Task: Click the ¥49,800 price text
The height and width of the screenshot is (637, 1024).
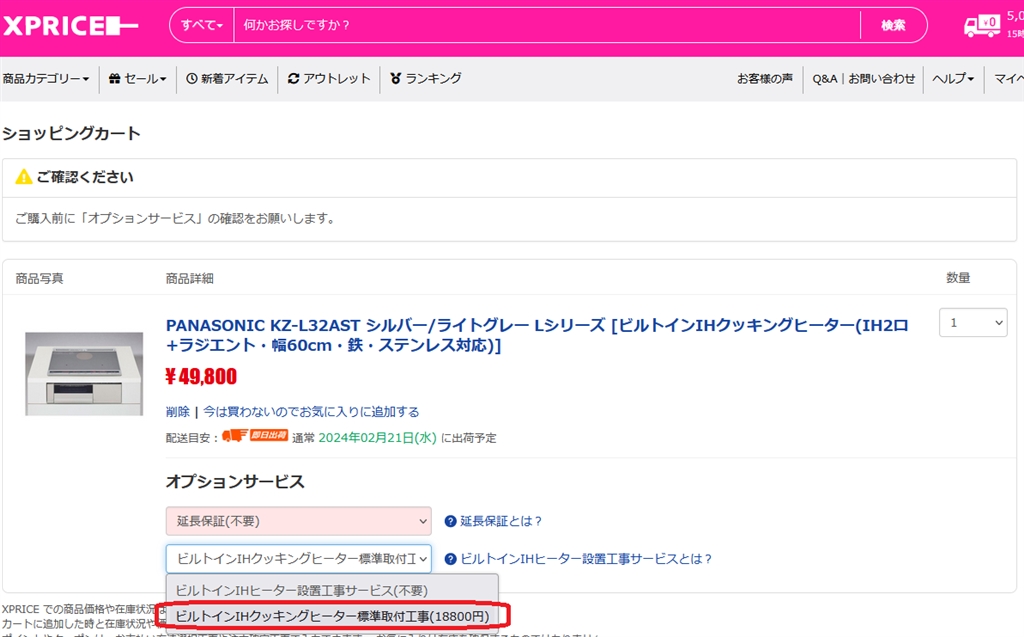Action: click(201, 377)
